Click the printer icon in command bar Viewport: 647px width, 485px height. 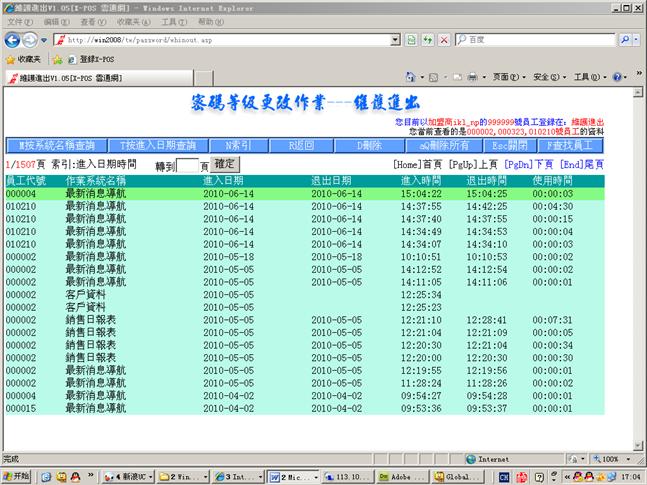473,77
